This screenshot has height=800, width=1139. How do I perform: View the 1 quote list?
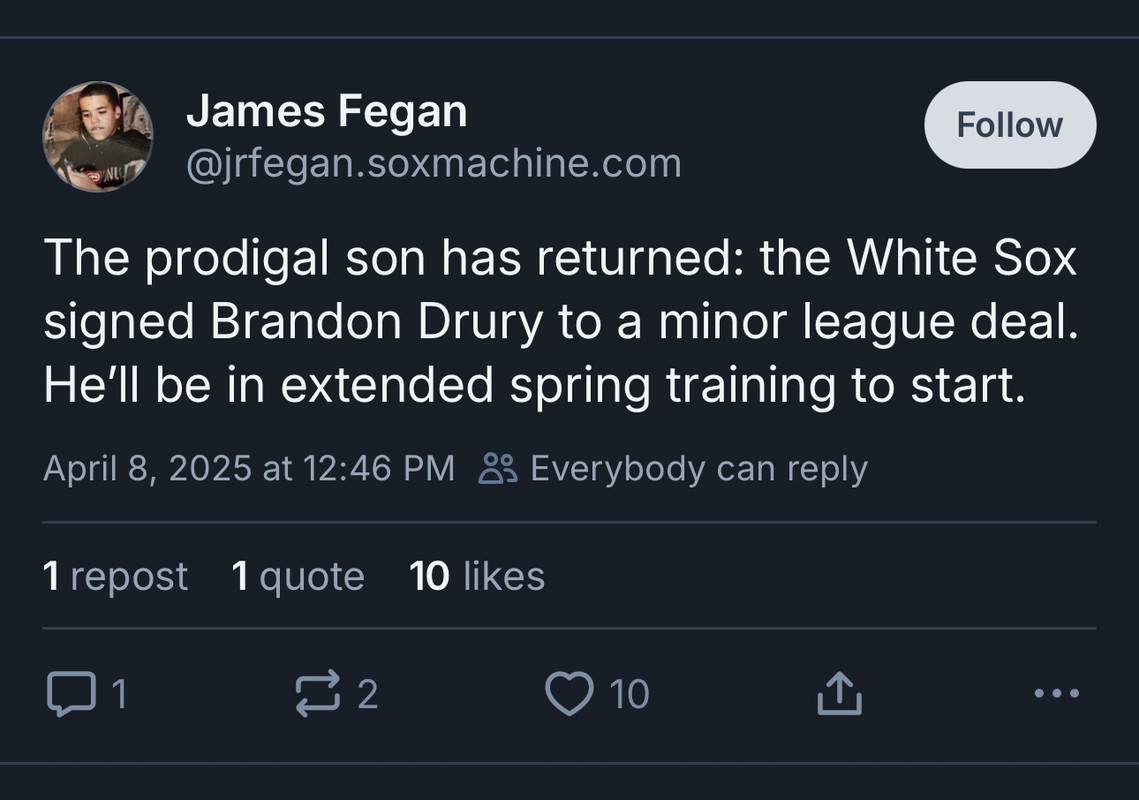[x=297, y=576]
